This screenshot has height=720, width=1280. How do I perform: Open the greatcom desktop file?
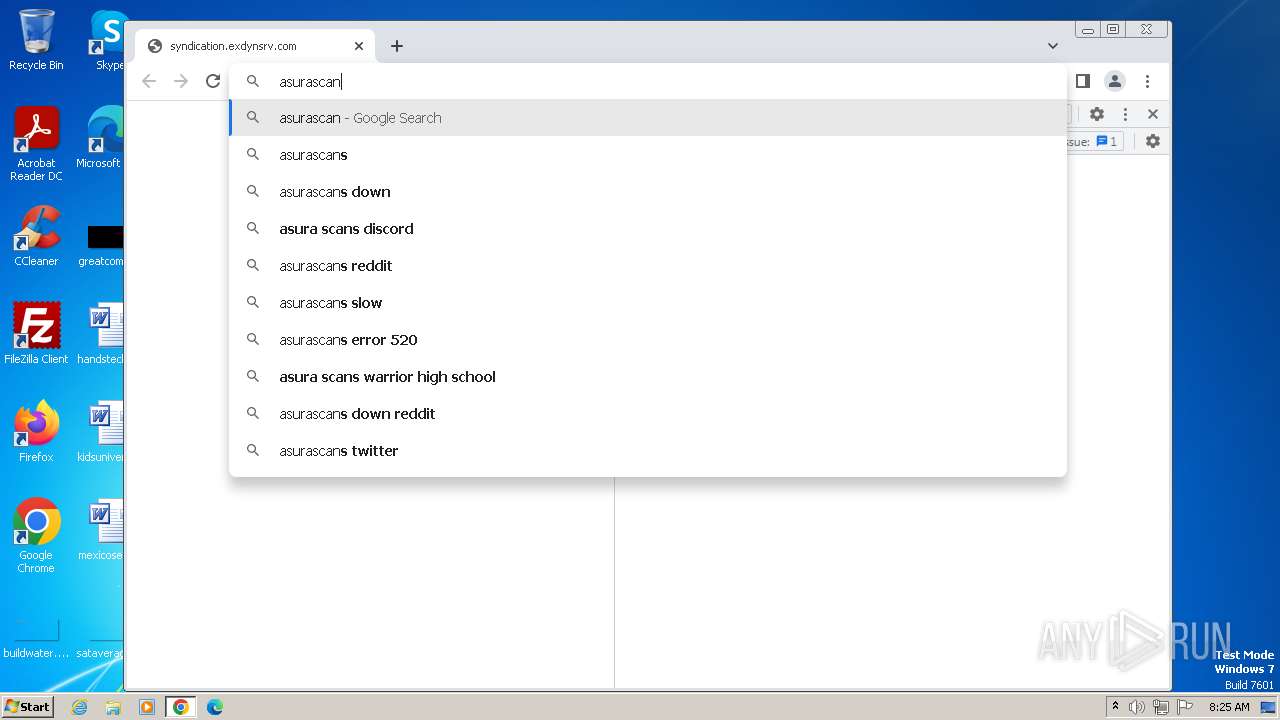(x=101, y=246)
